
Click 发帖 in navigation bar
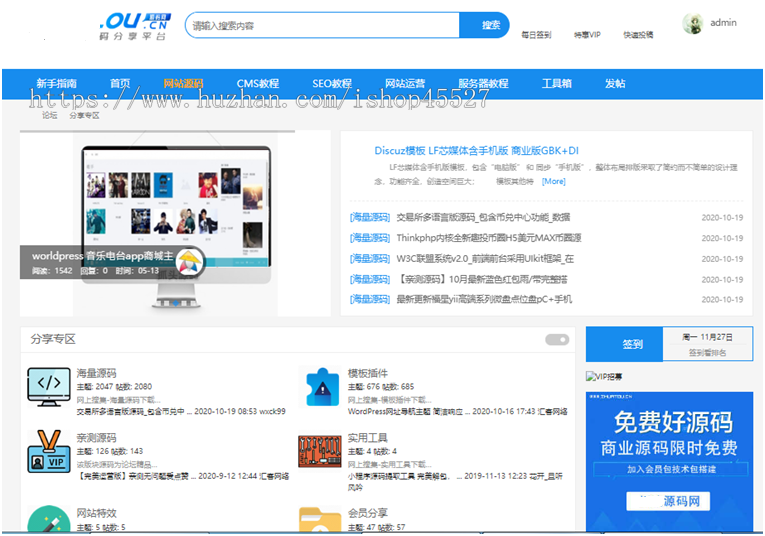point(615,83)
